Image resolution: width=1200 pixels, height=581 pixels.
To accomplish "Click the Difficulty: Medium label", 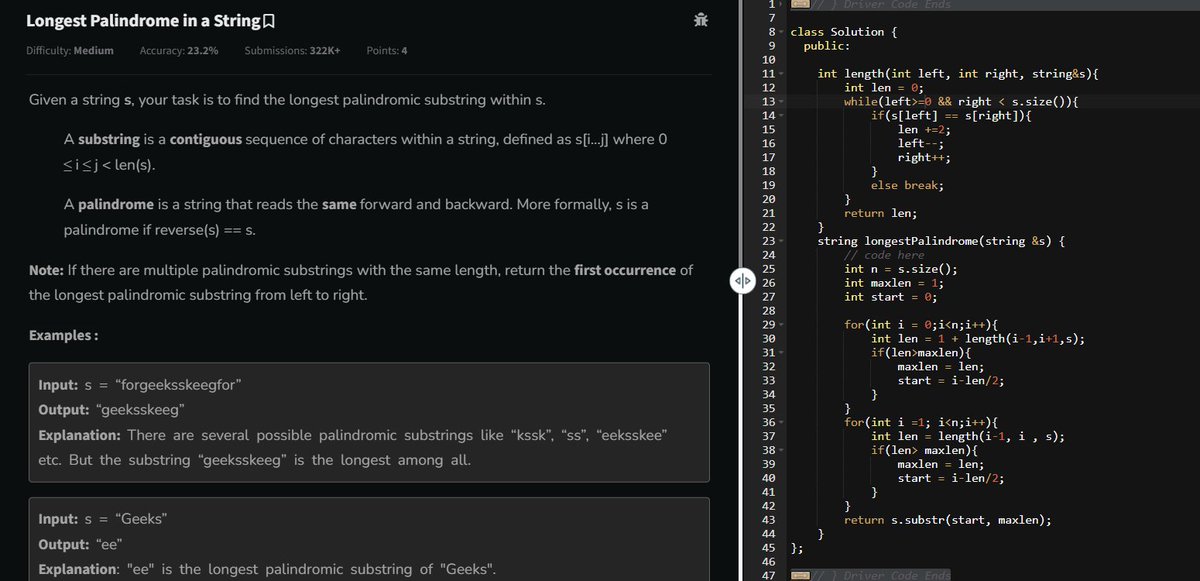I will click(x=69, y=50).
